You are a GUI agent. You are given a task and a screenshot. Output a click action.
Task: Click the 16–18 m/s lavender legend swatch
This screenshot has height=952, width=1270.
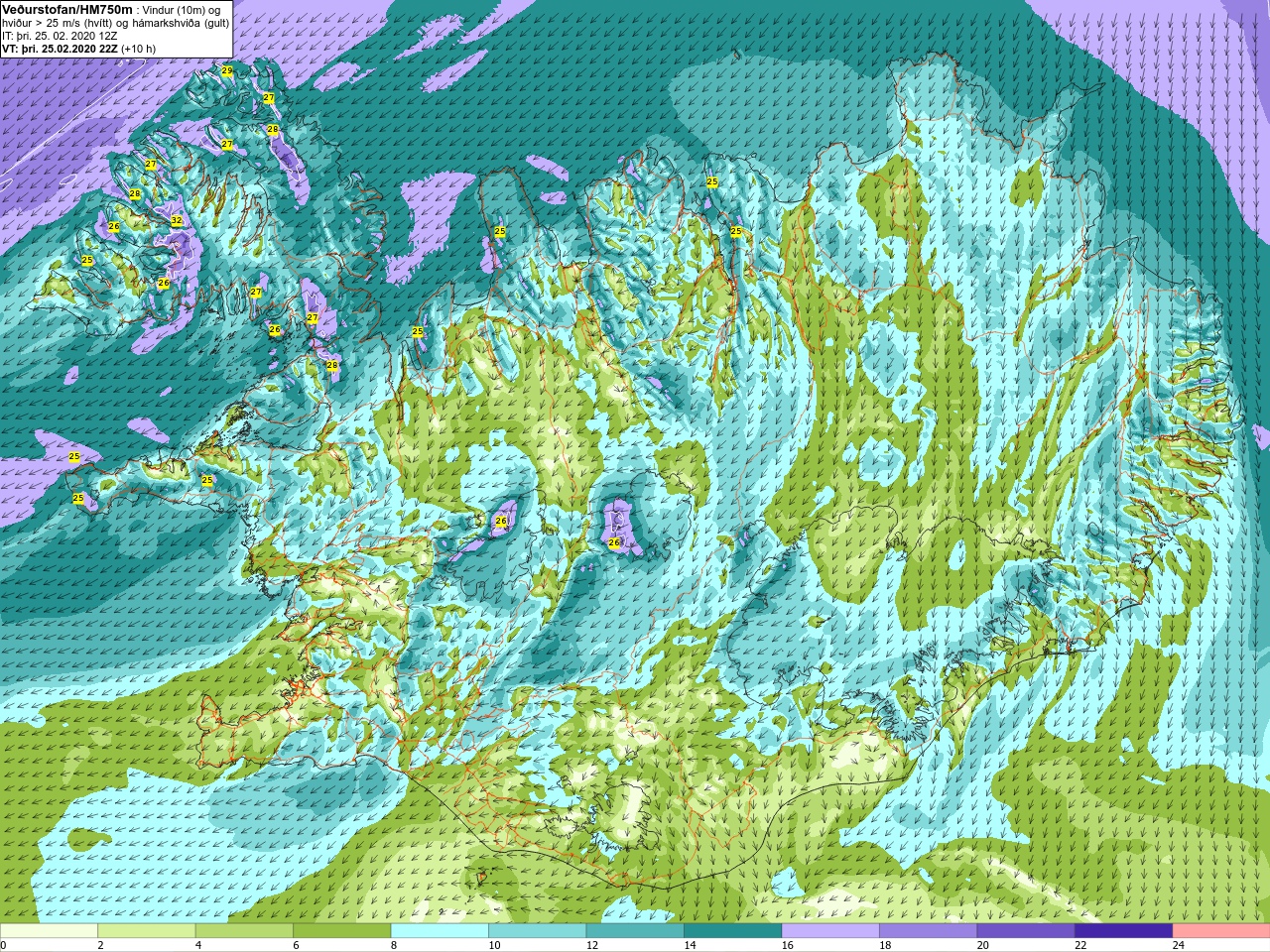(x=830, y=931)
